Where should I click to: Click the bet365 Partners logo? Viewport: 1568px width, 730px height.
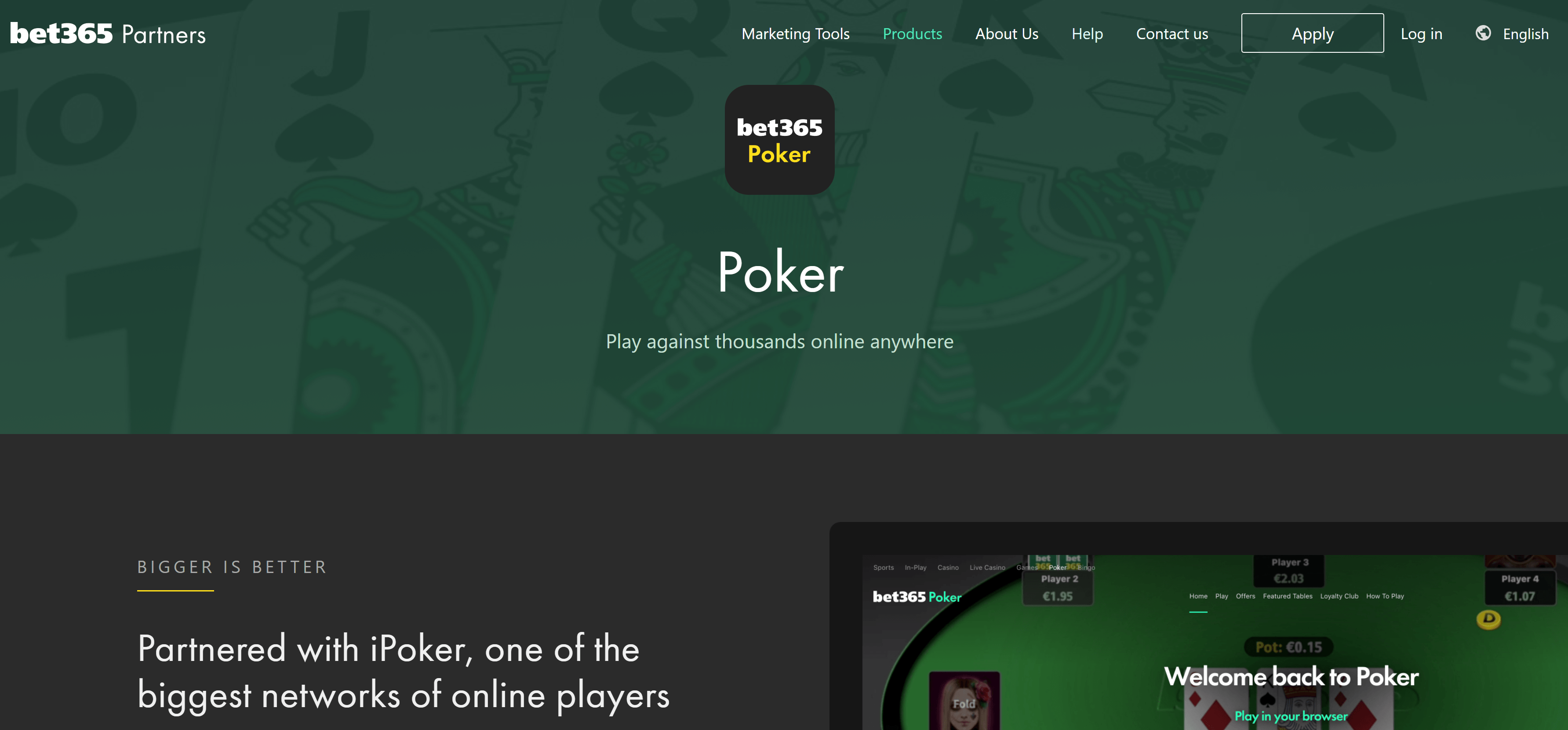point(108,34)
